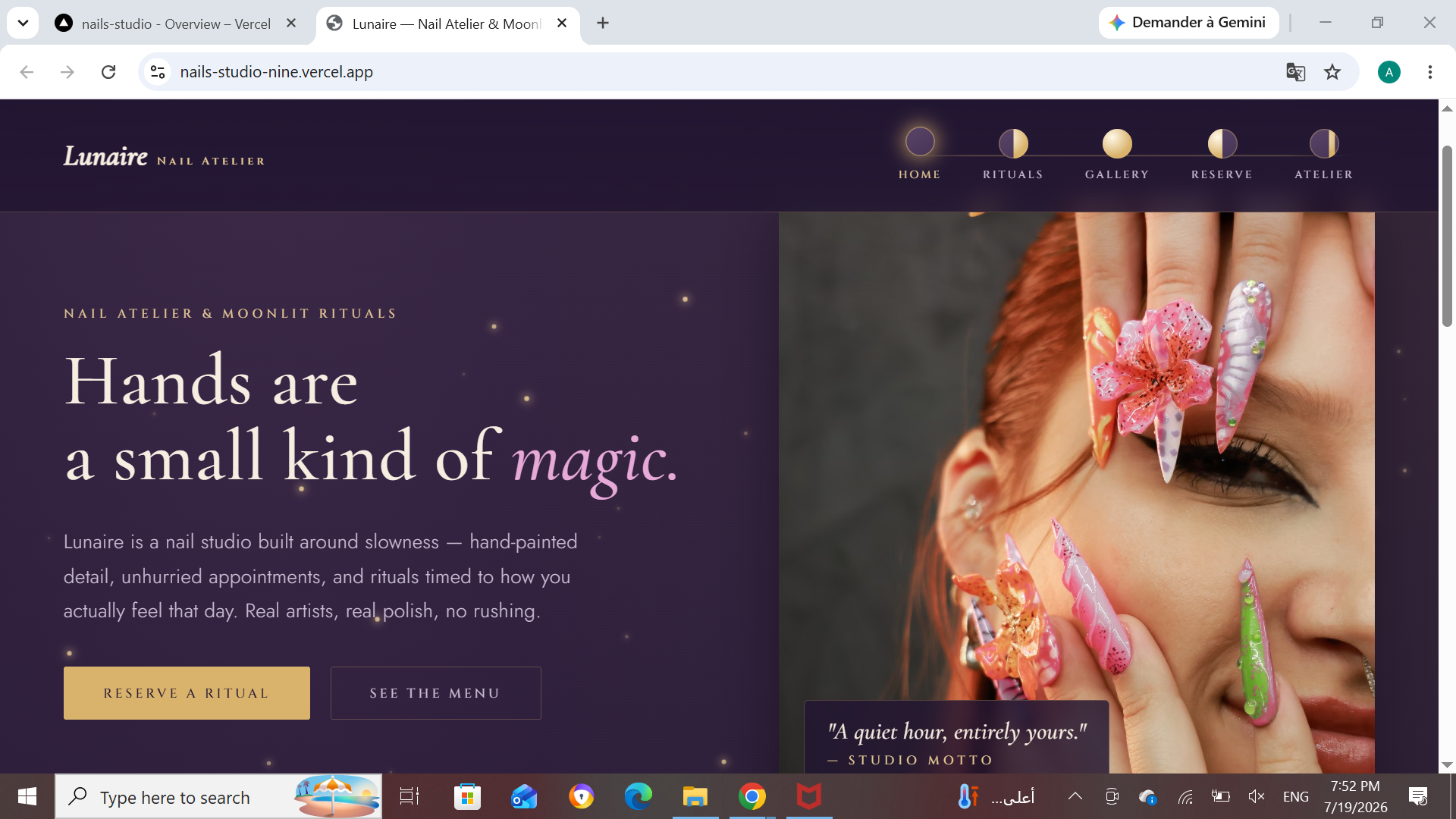This screenshot has height=819, width=1456.
Task: Open the GALLERY navigation link
Action: pos(1117,174)
